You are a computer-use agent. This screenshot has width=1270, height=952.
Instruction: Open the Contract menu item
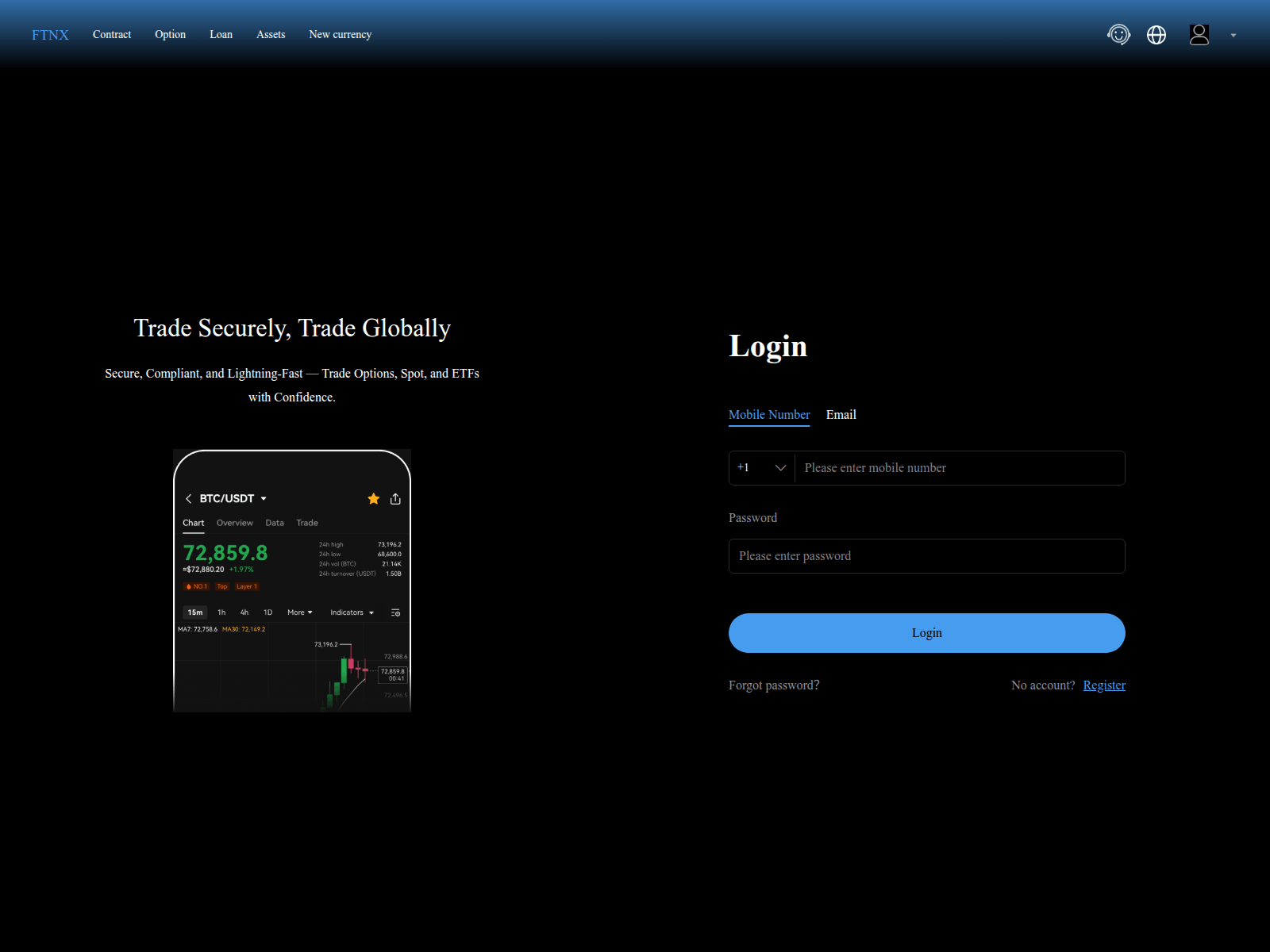coord(112,34)
